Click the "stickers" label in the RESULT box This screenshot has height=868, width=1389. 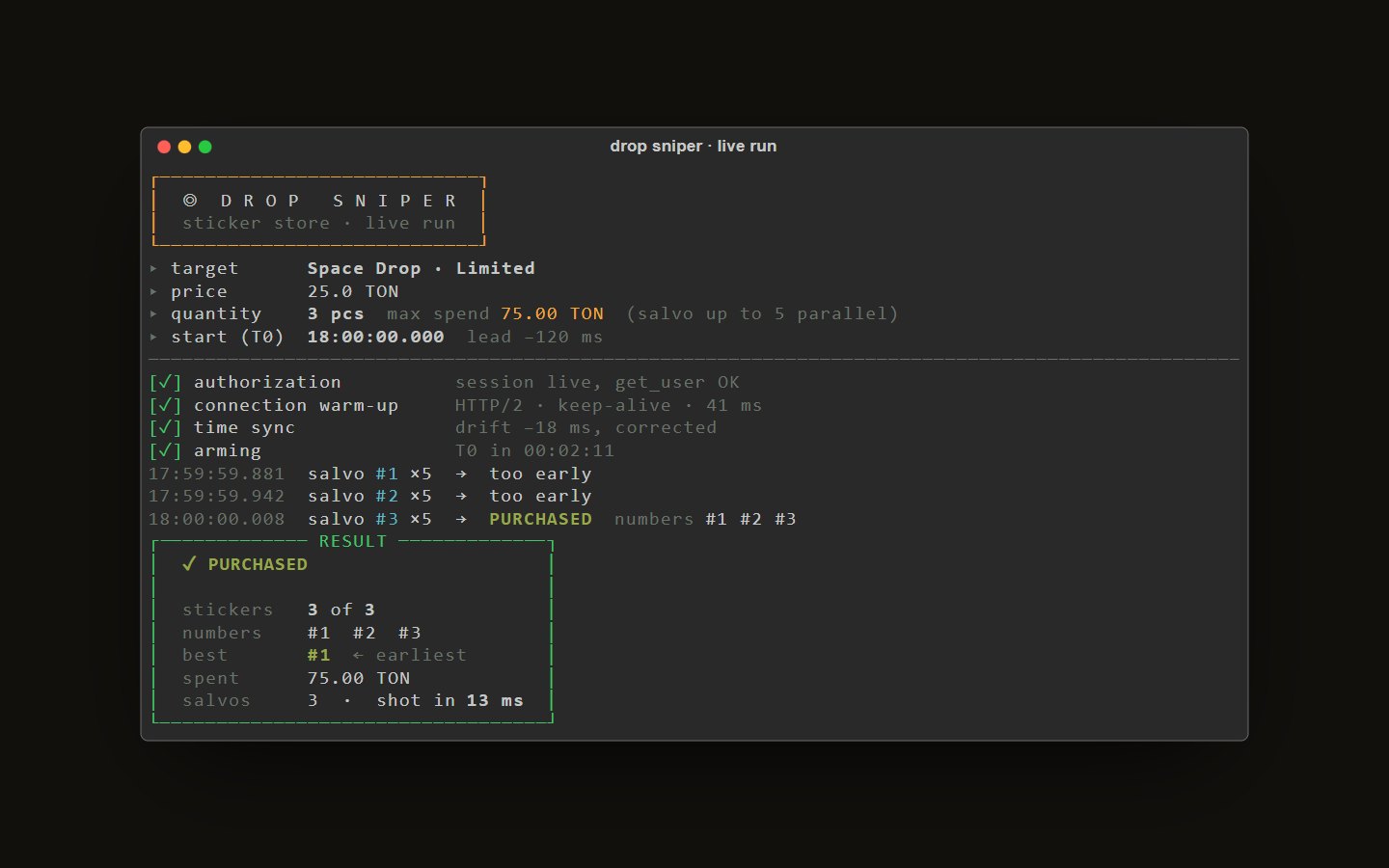click(228, 610)
